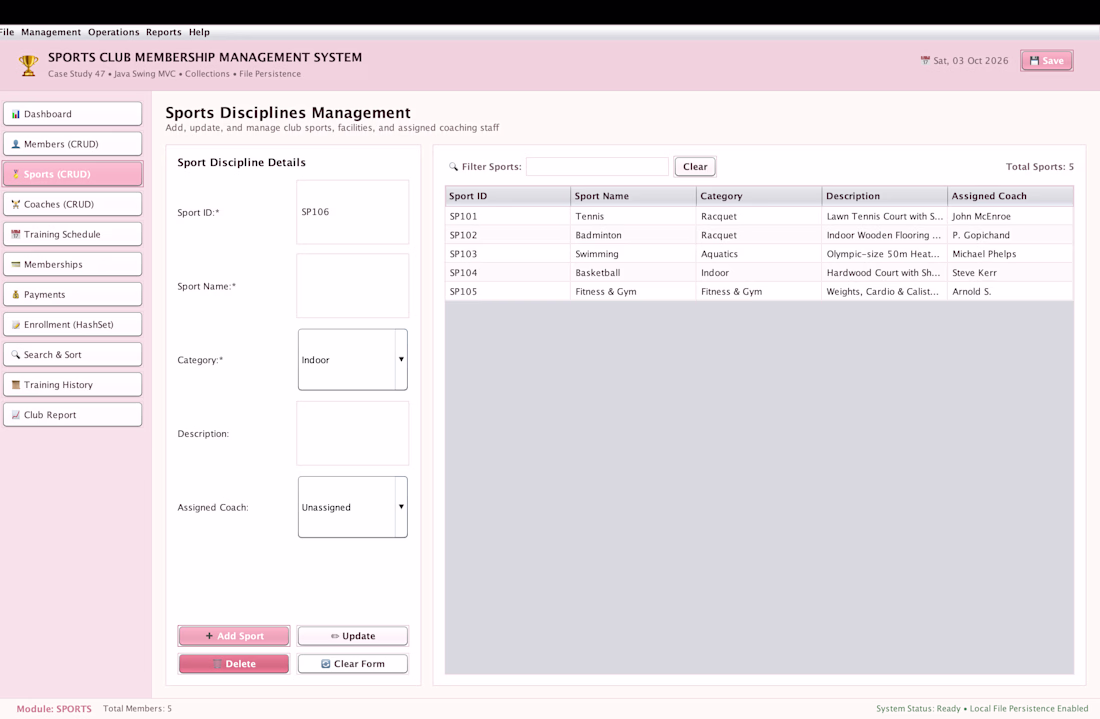This screenshot has width=1100, height=719.
Task: Sort table by Category column header
Action: point(759,196)
